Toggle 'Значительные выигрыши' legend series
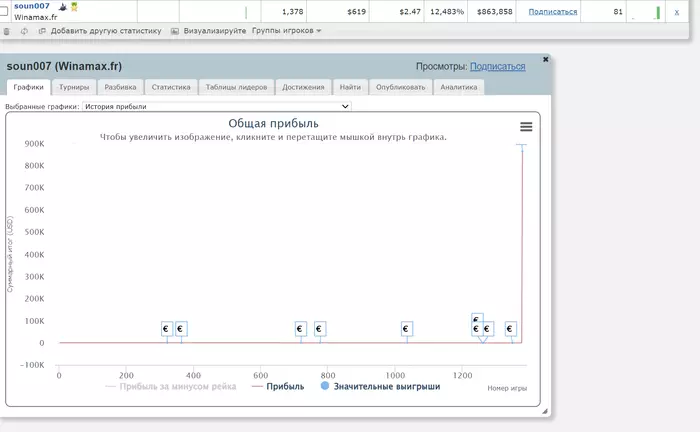 [381, 386]
